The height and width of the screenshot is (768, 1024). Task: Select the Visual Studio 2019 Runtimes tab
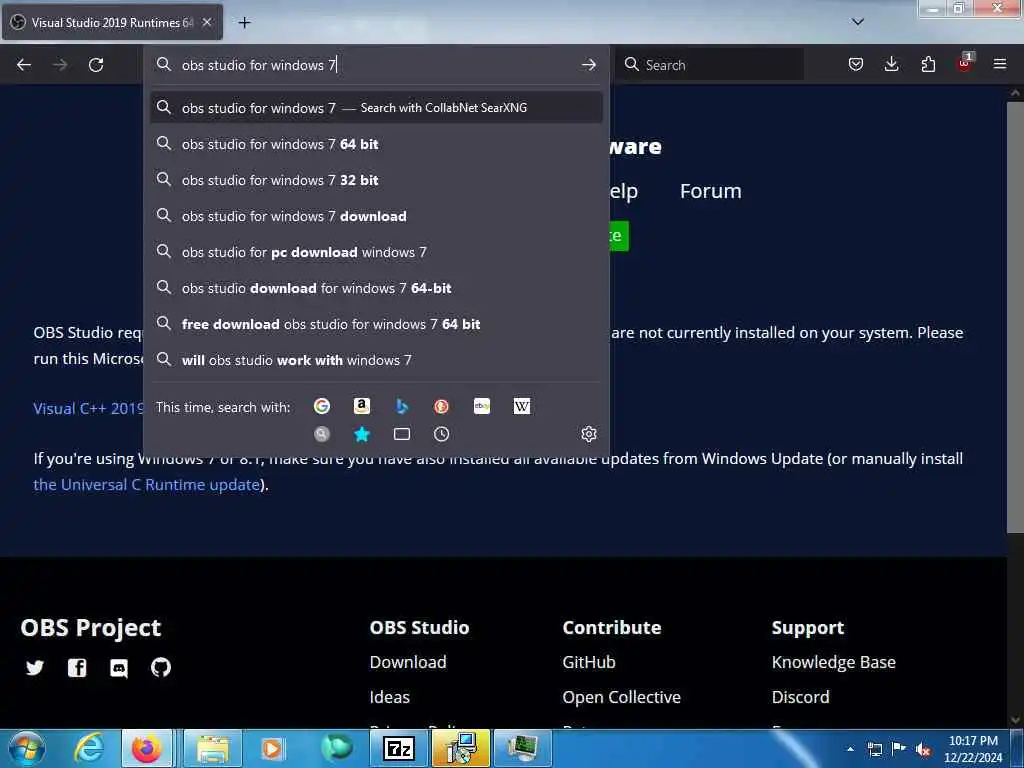tap(112, 22)
